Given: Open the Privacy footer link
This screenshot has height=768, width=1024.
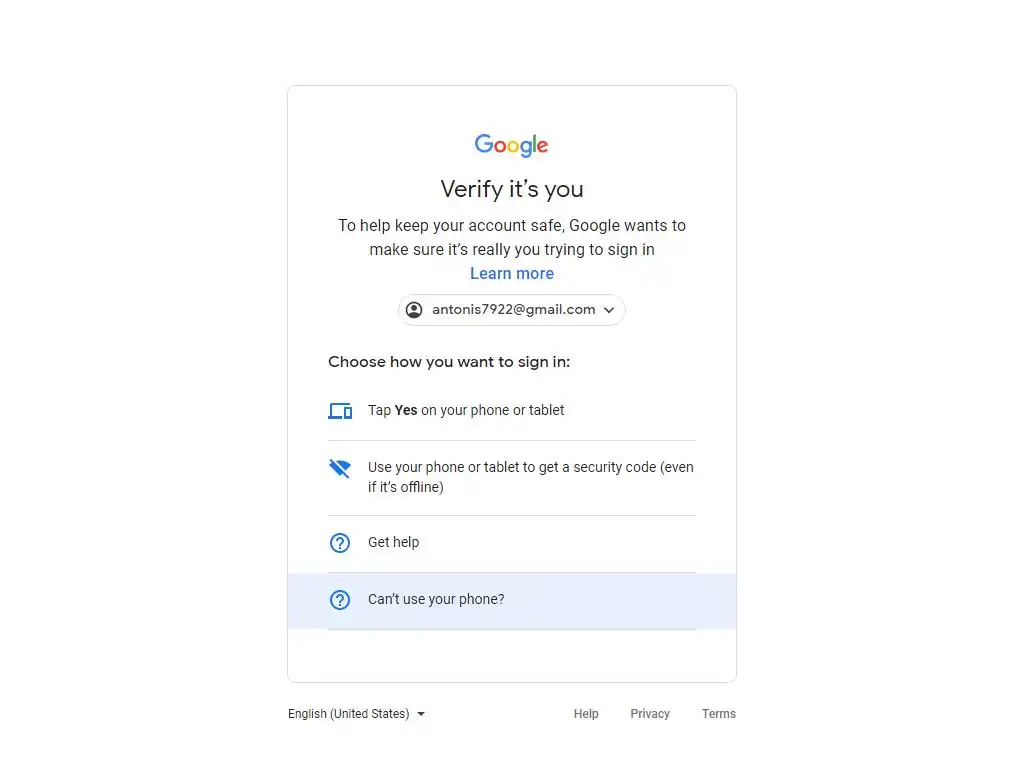Looking at the screenshot, I should coord(650,714).
